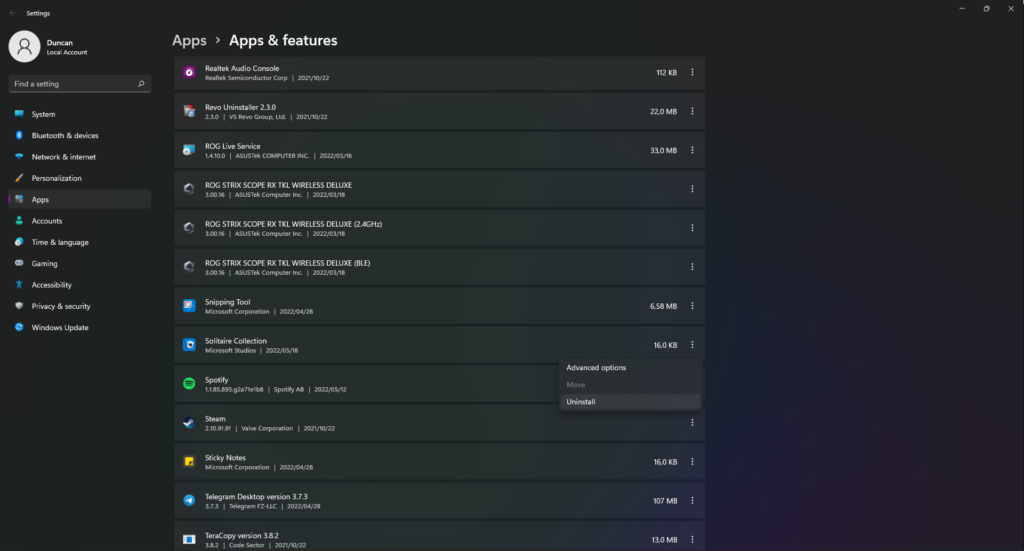Open more options for Steam
The height and width of the screenshot is (551, 1024).
pyautogui.click(x=692, y=423)
